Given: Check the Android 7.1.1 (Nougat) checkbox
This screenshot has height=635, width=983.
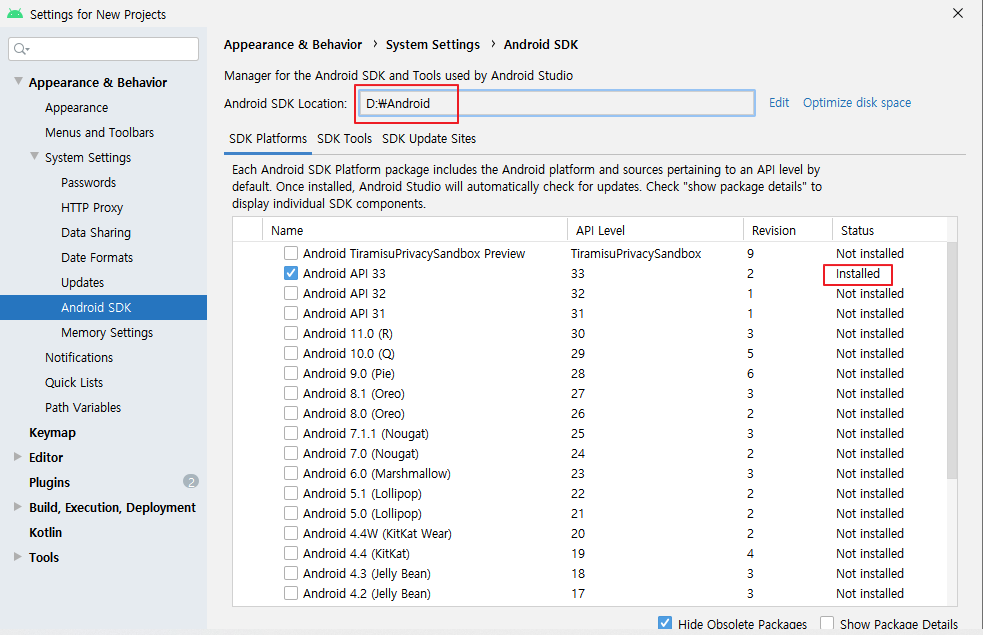Looking at the screenshot, I should [290, 433].
